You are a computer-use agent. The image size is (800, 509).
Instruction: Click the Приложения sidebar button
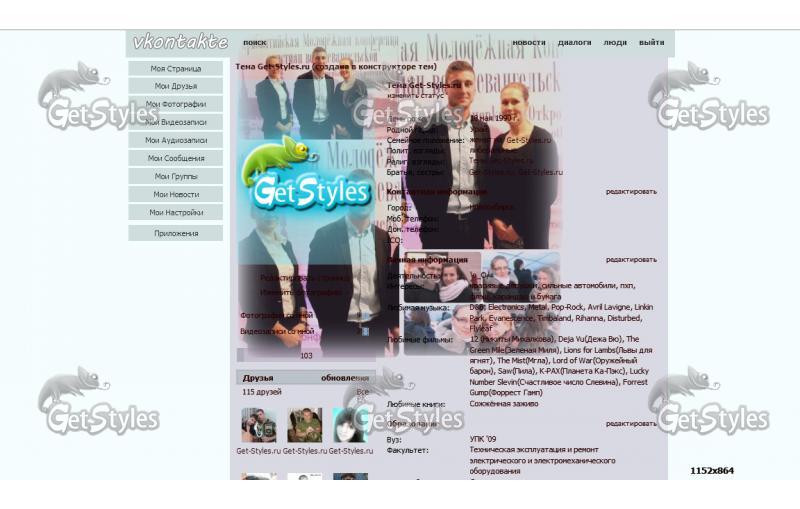[176, 233]
